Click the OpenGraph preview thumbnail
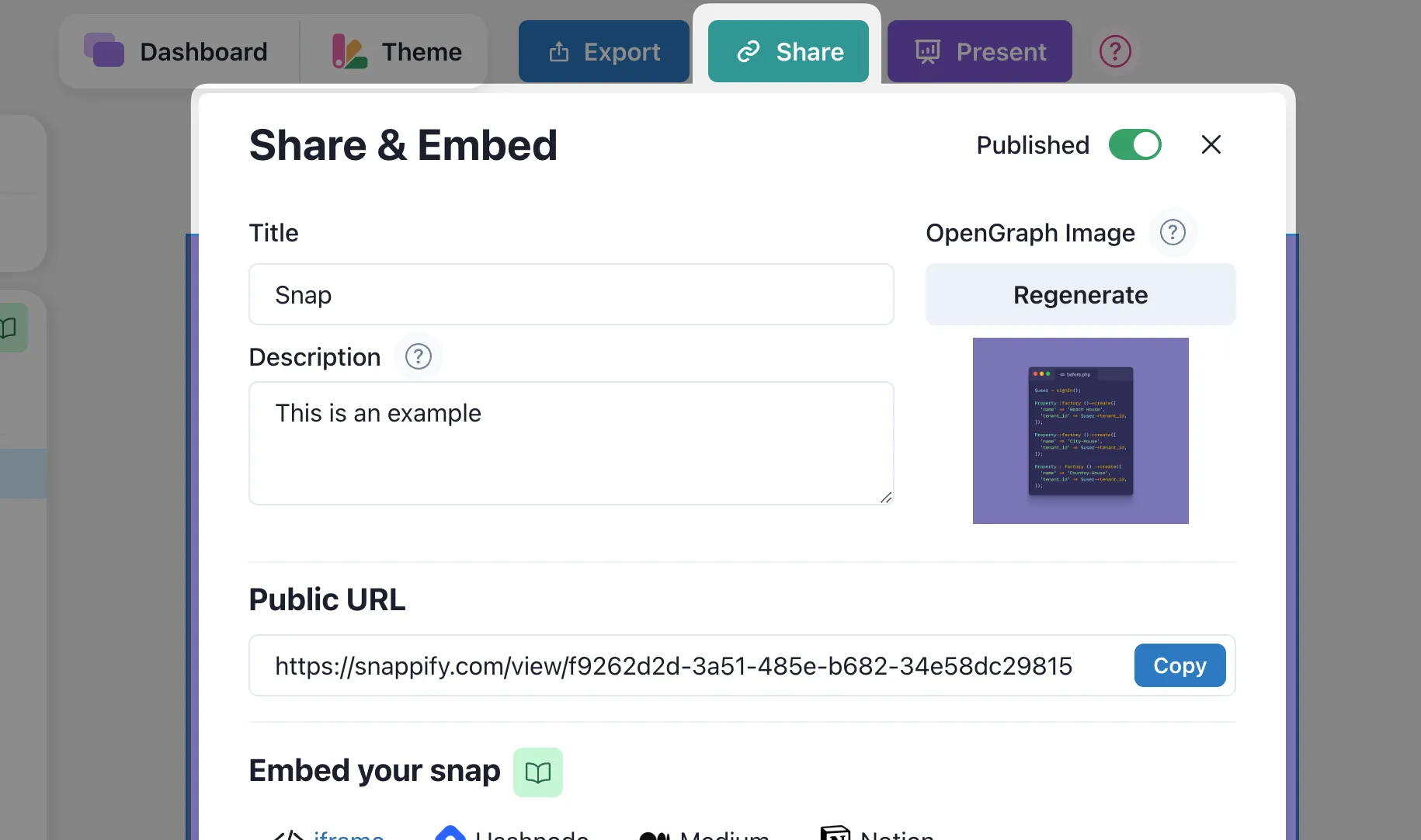 pyautogui.click(x=1081, y=431)
